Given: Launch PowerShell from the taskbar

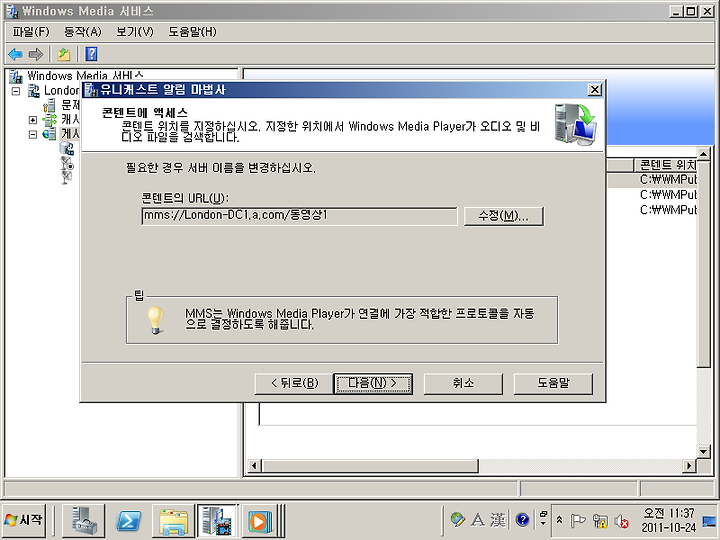Looking at the screenshot, I should point(129,521).
